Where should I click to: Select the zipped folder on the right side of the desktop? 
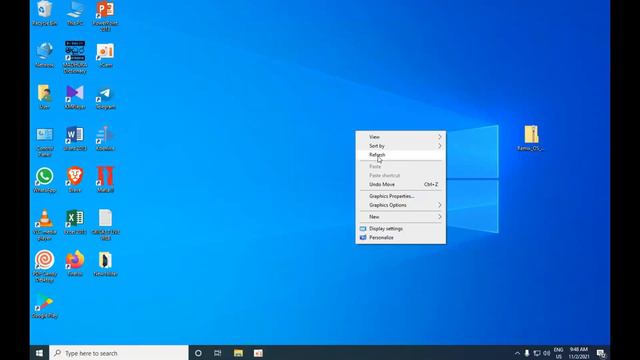coord(531,138)
